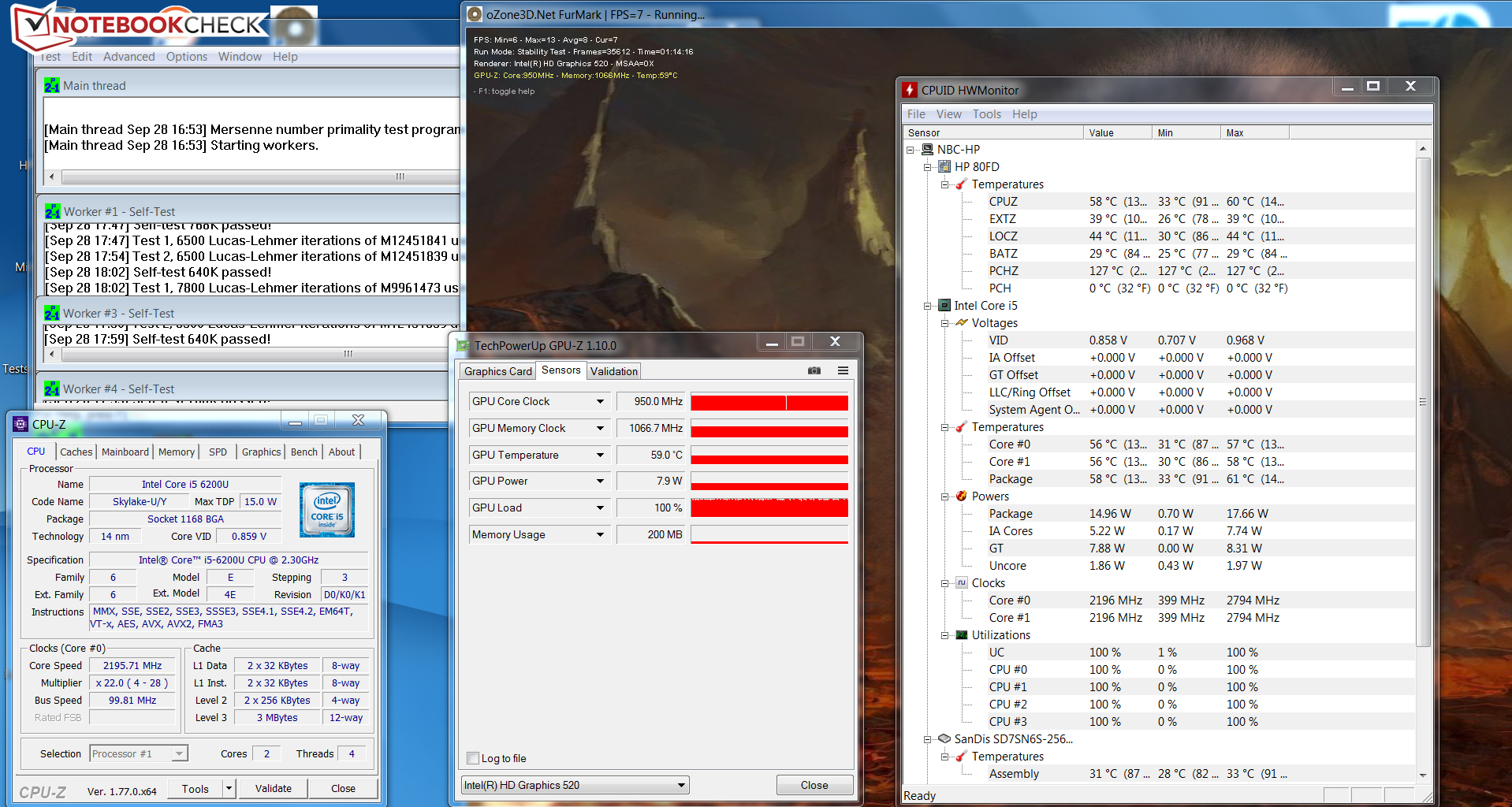Click the Close button in GPU-Z
Image resolution: width=1512 pixels, height=807 pixels.
click(814, 785)
